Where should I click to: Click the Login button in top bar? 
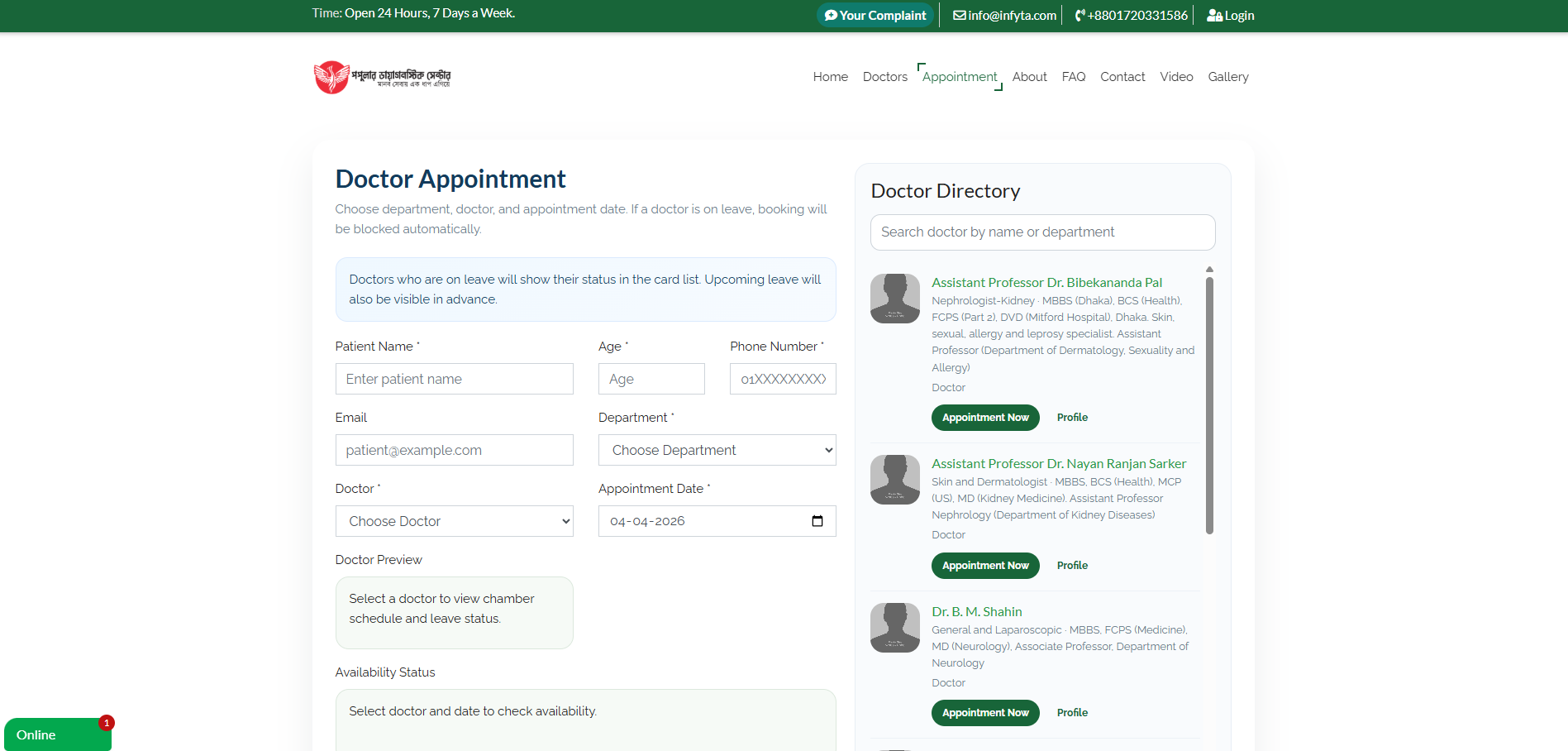pyautogui.click(x=1230, y=15)
